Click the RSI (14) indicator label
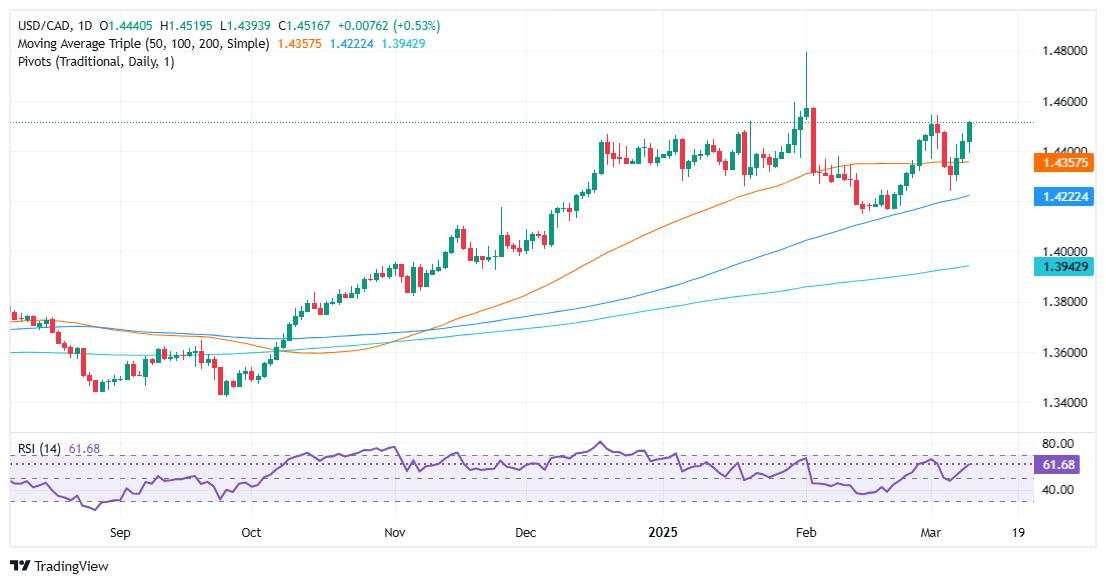Screen dimensions: 1106x584 coord(39,449)
